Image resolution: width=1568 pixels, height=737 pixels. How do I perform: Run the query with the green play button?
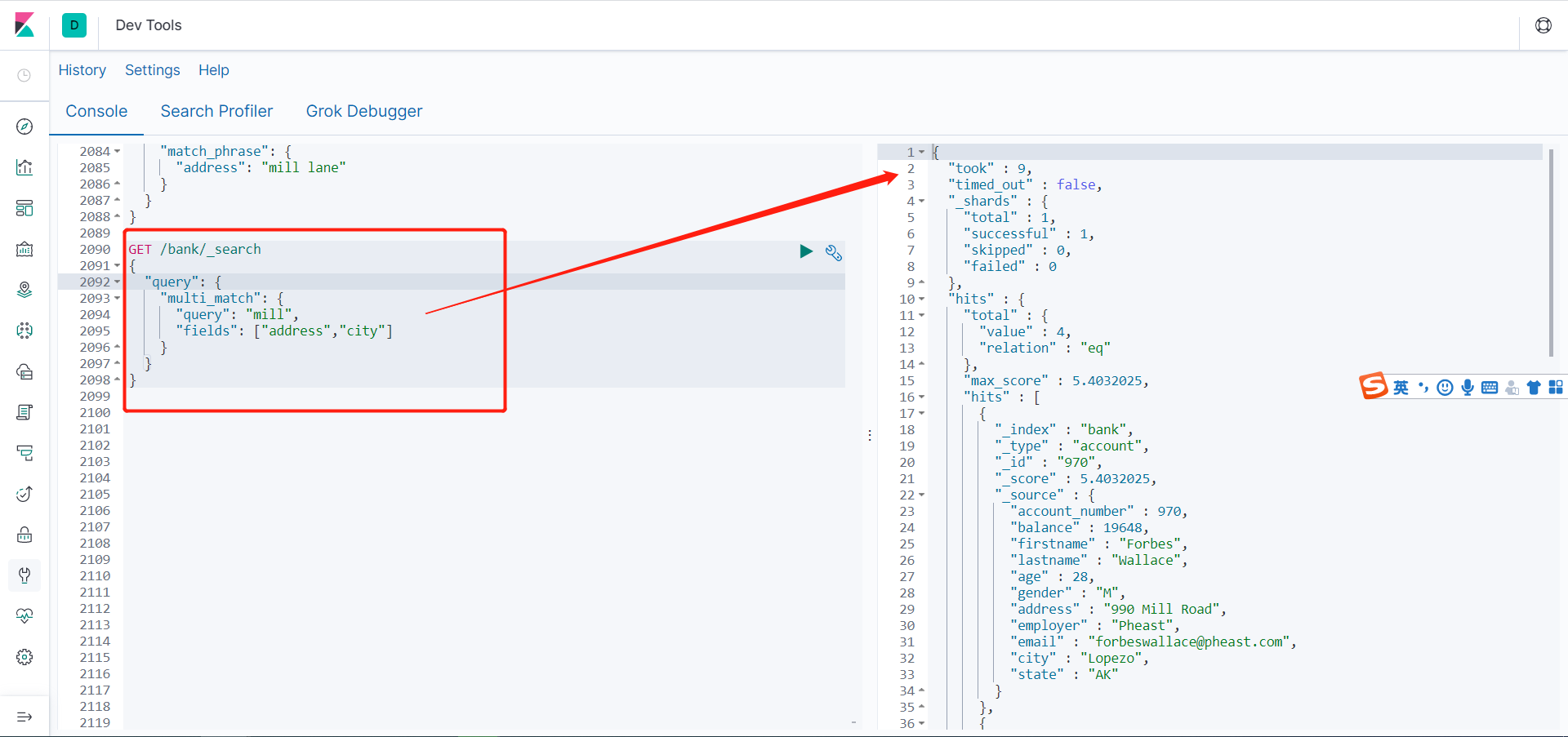click(806, 251)
